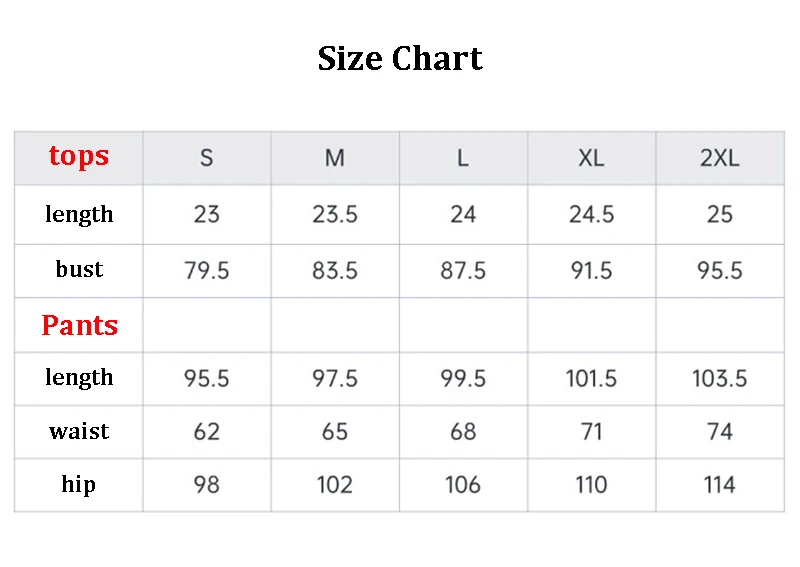The image size is (800, 567).
Task: Select the tops length value 23.5
Action: (x=335, y=214)
